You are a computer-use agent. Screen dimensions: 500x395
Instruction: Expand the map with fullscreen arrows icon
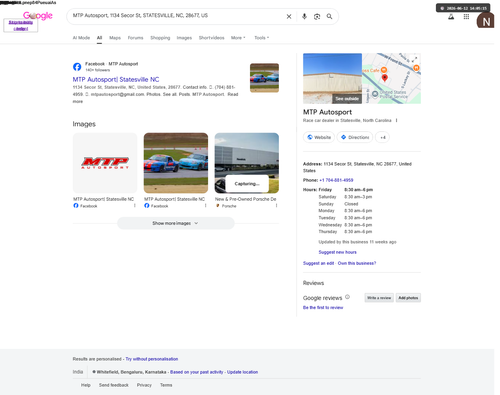(414, 60)
